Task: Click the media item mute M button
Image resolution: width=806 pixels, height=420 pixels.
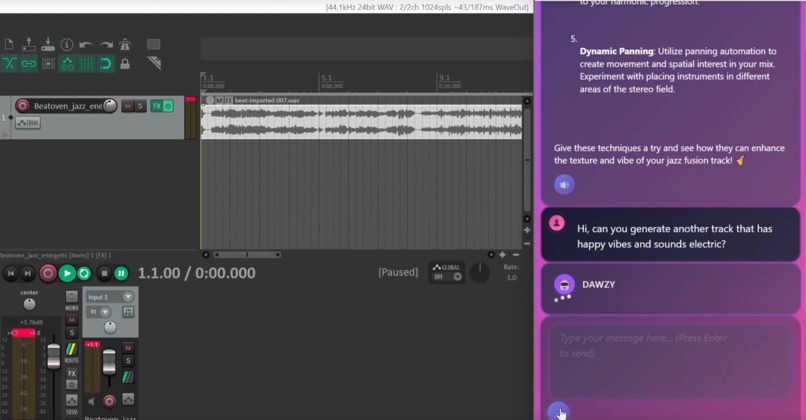Action: coord(219,100)
